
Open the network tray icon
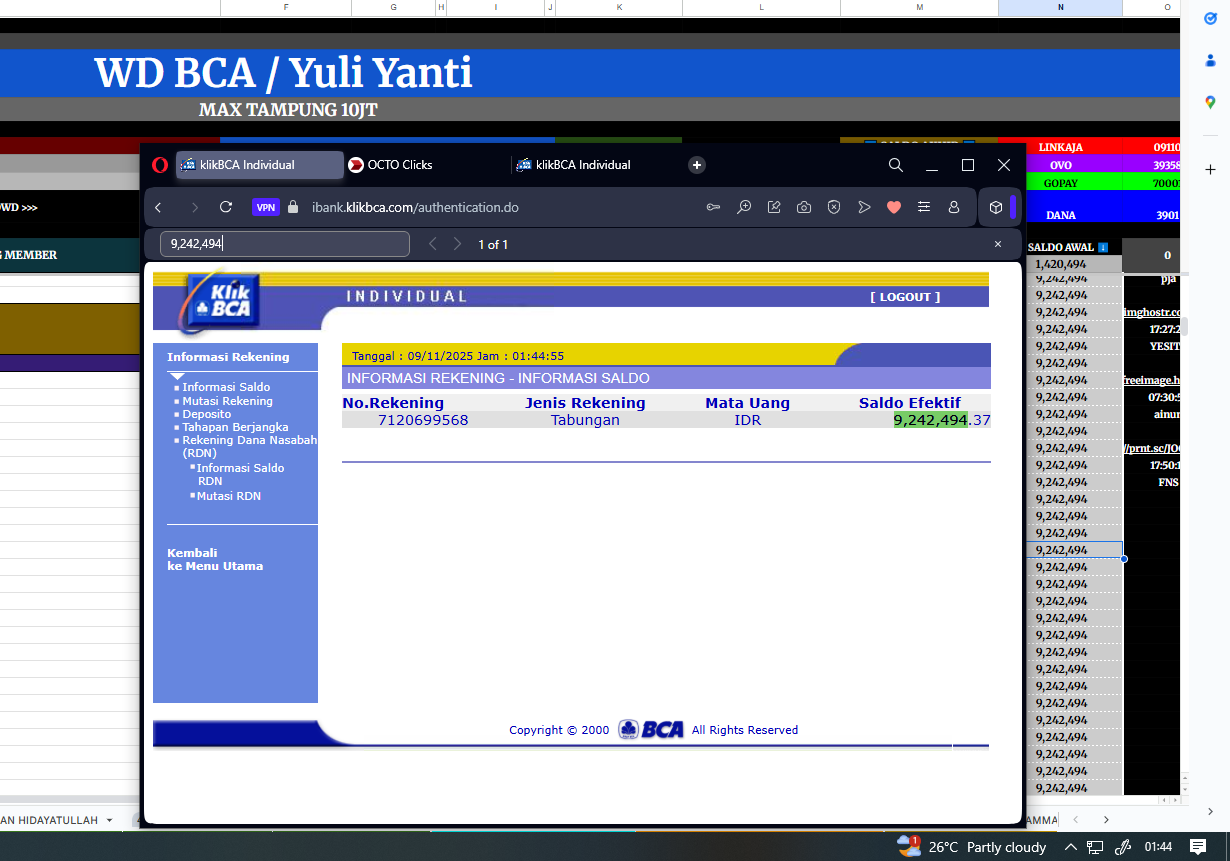[x=1096, y=847]
